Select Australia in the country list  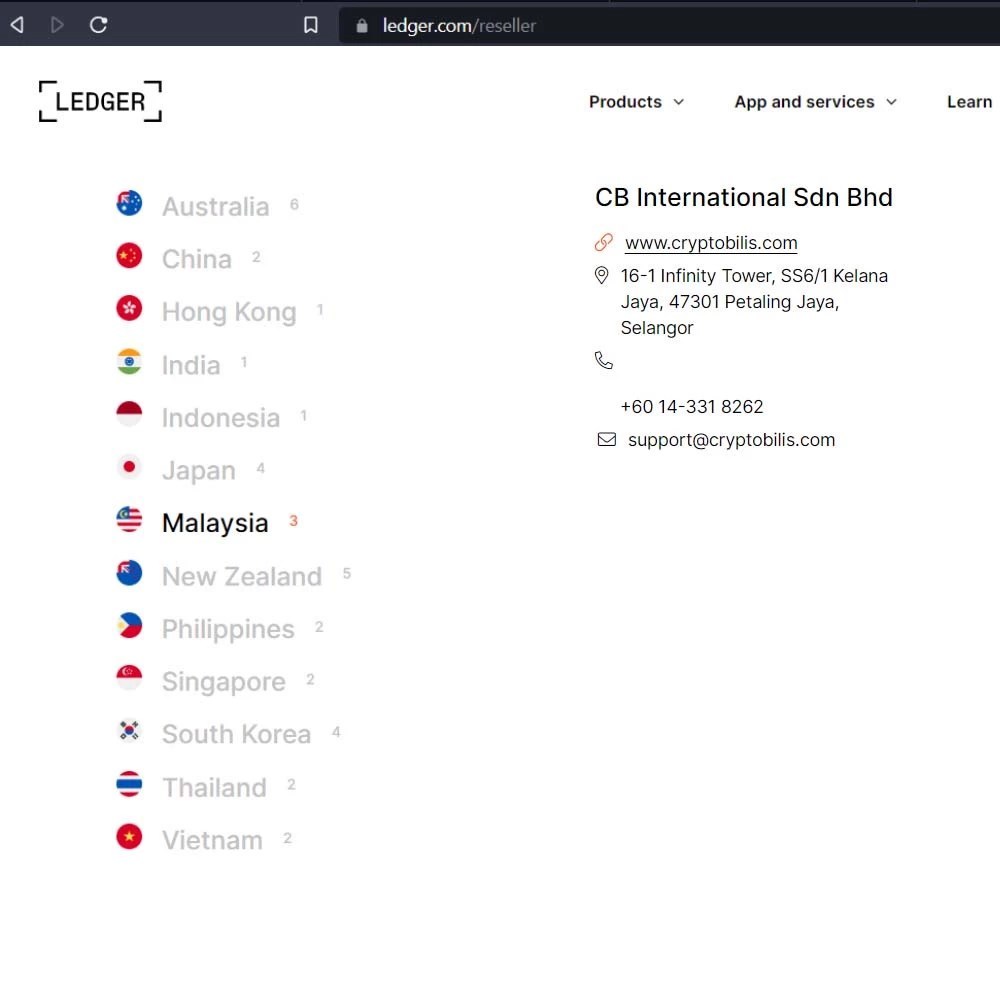click(216, 207)
